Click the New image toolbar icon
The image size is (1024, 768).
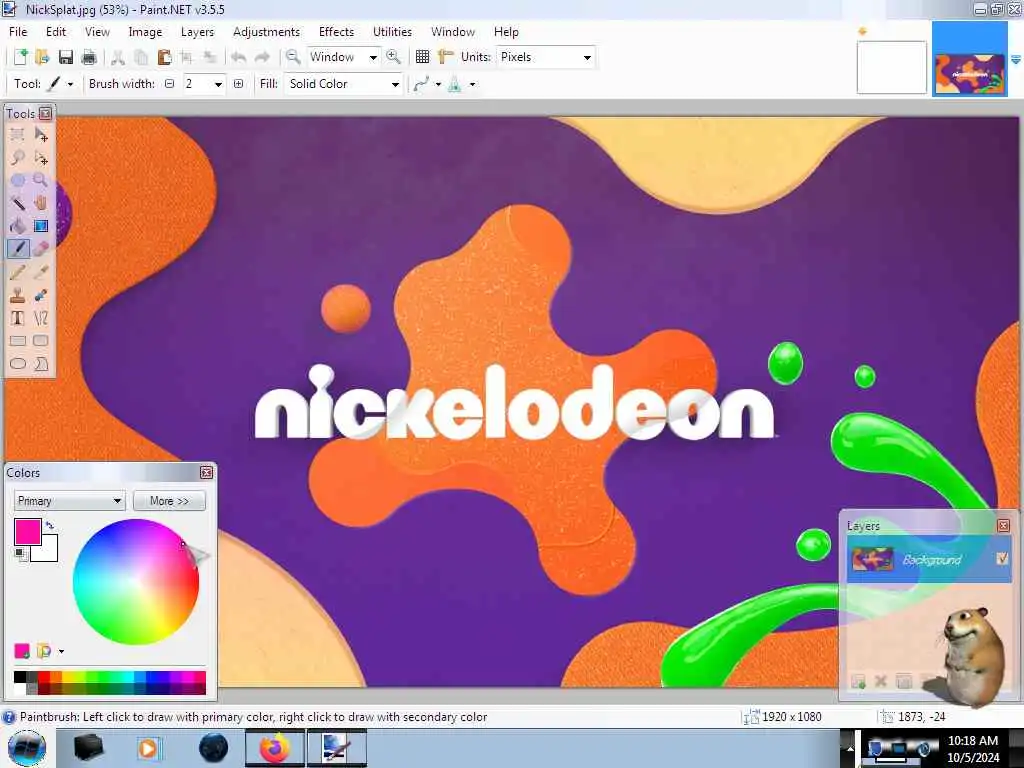click(x=20, y=57)
